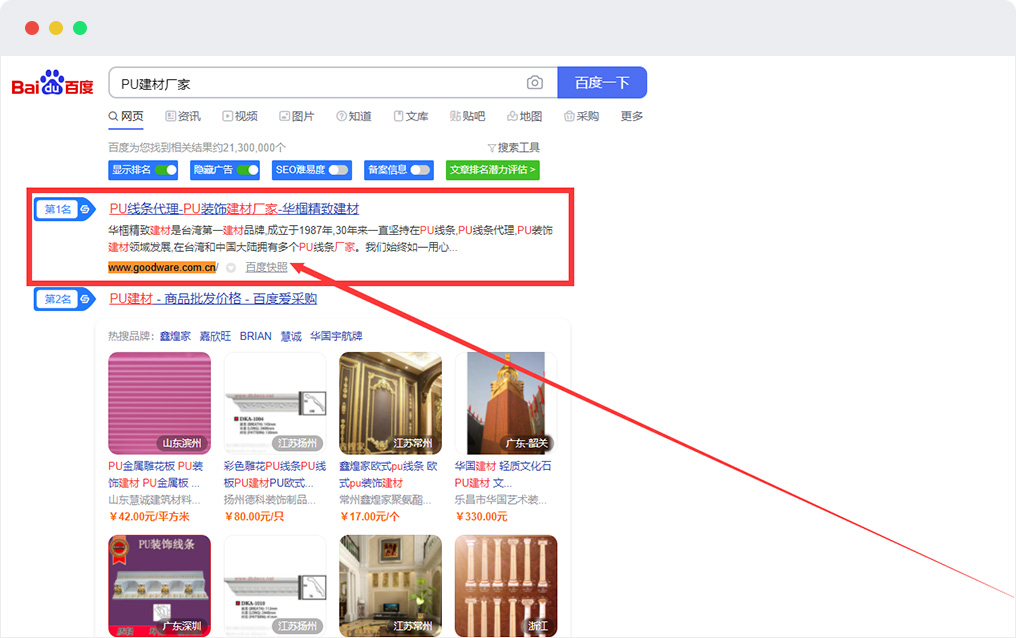Image resolution: width=1016 pixels, height=638 pixels.
Task: Open the second-row 江苏常州 living room thumbnail
Action: pyautogui.click(x=390, y=586)
